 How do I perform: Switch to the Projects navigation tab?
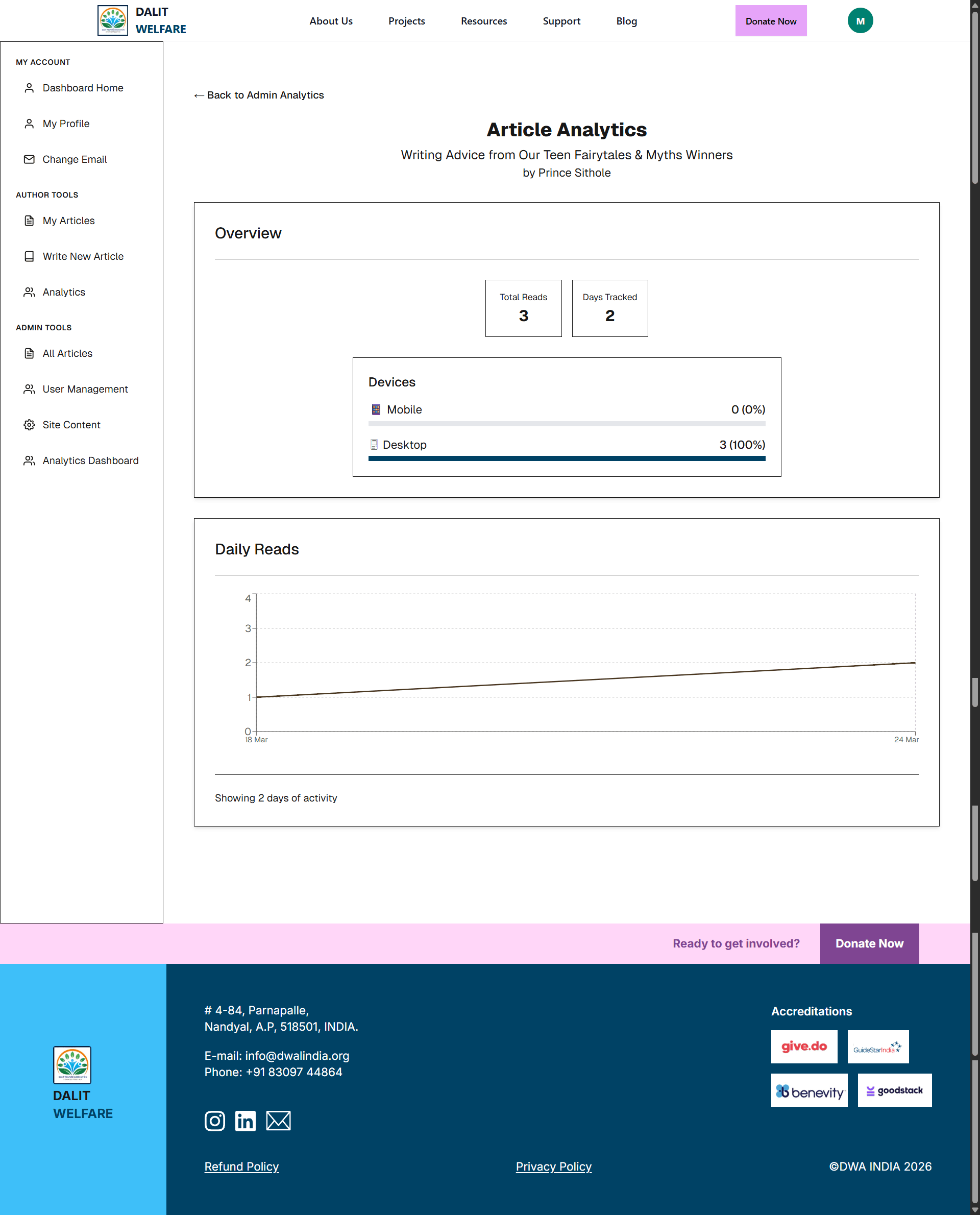click(406, 20)
